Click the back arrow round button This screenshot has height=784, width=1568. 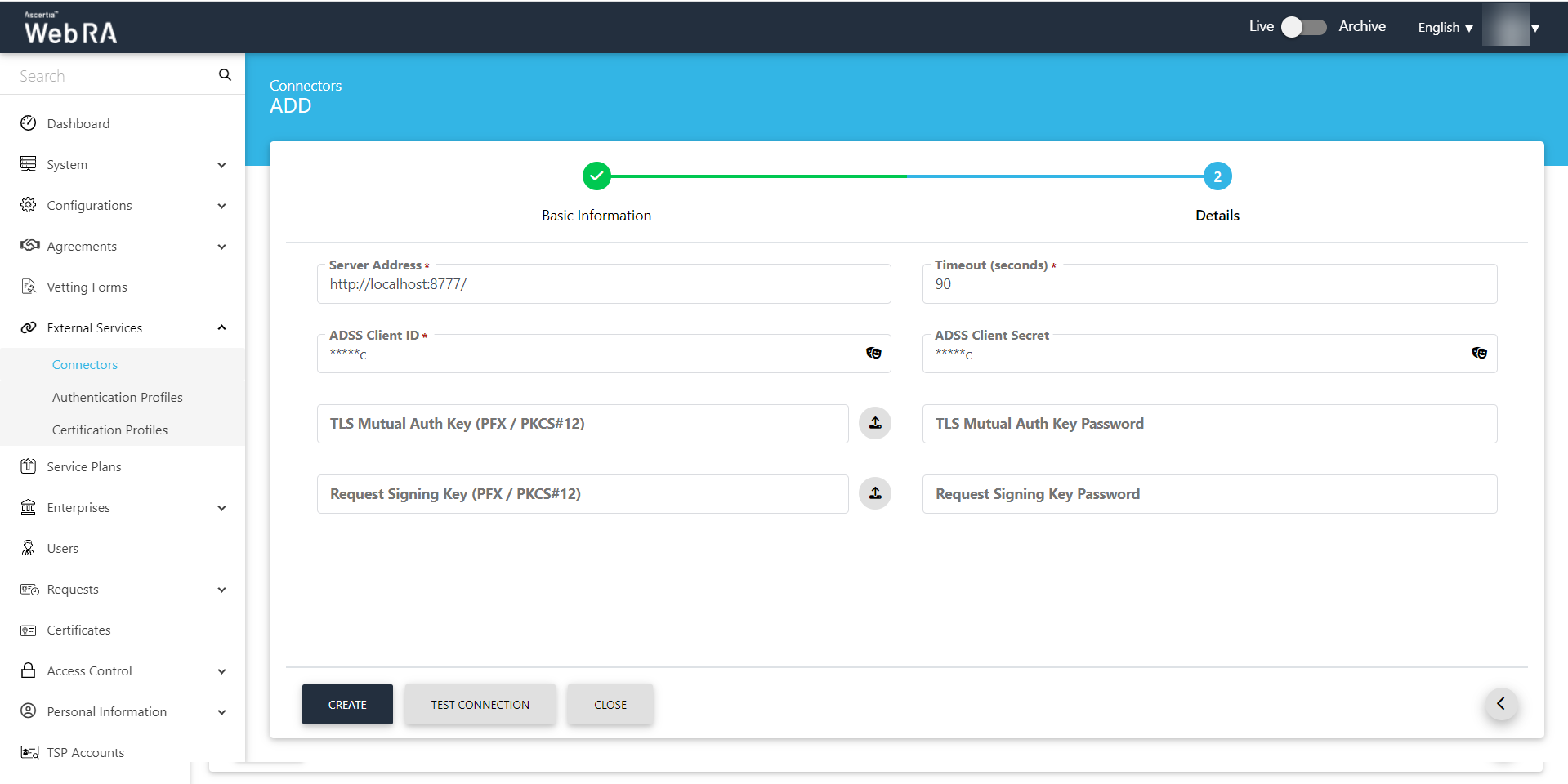[x=1500, y=704]
